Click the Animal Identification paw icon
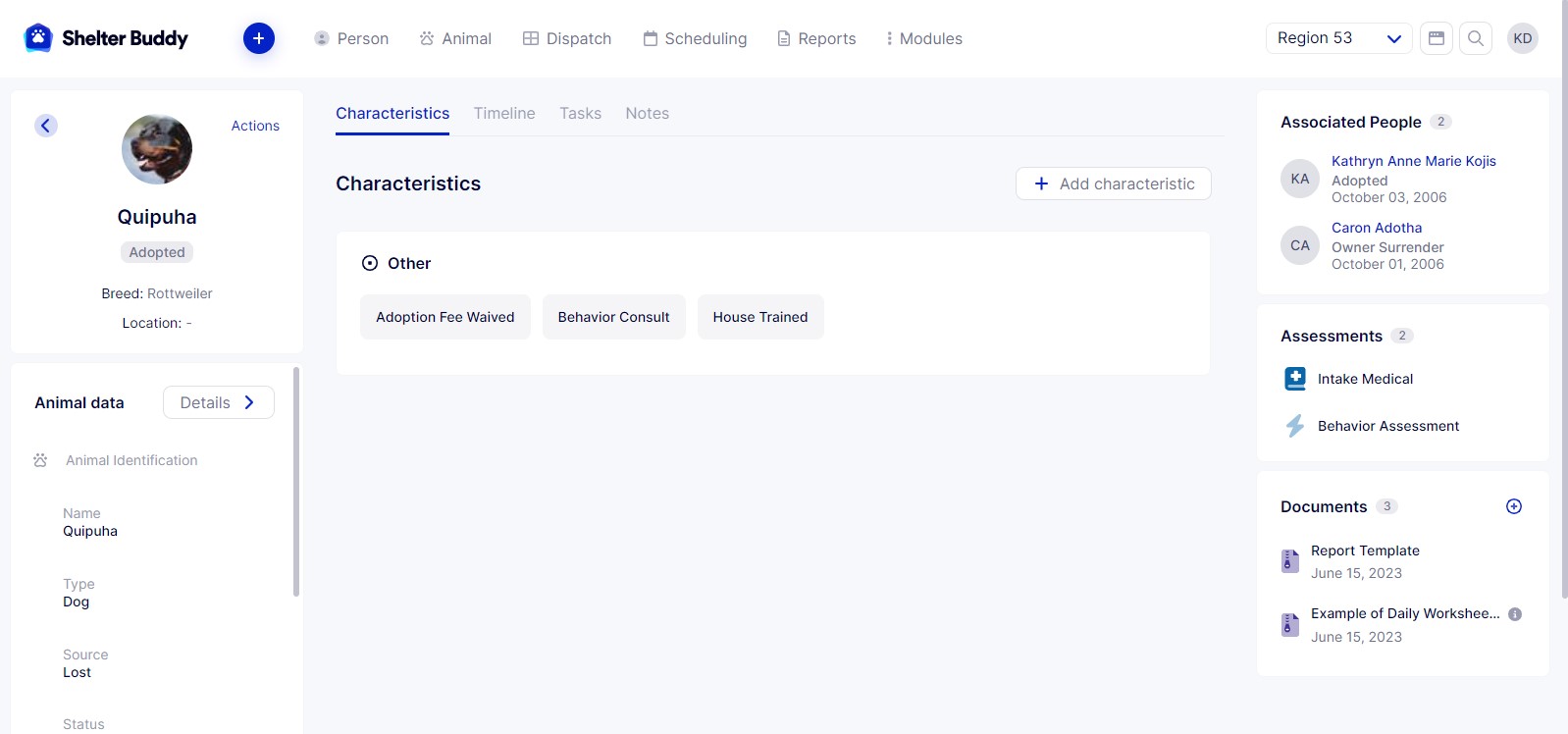Screen dimensions: 1568x734 coord(40,460)
